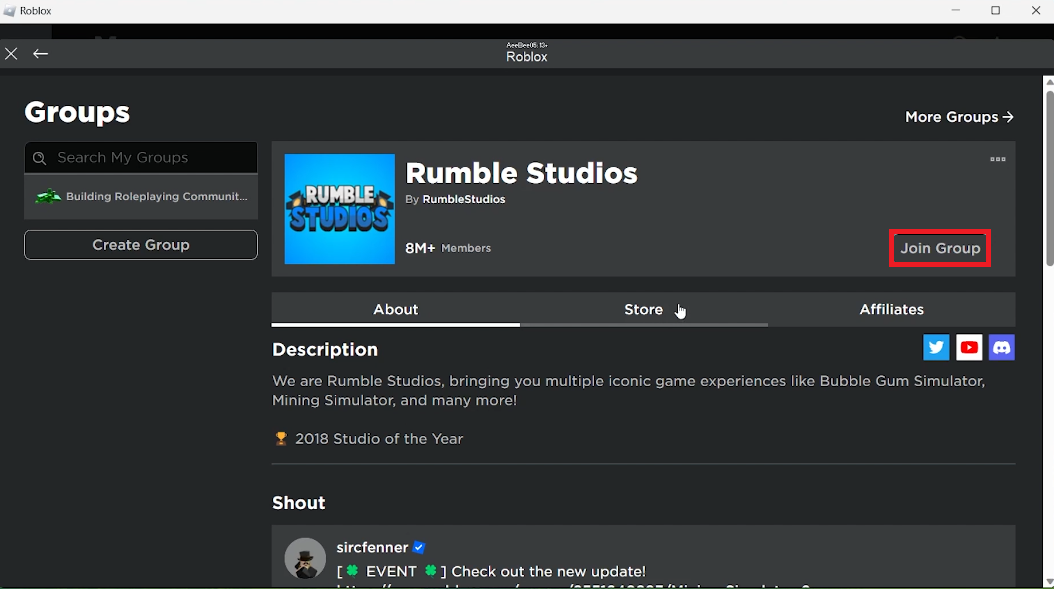Click the trophy emoji icon

point(281,438)
